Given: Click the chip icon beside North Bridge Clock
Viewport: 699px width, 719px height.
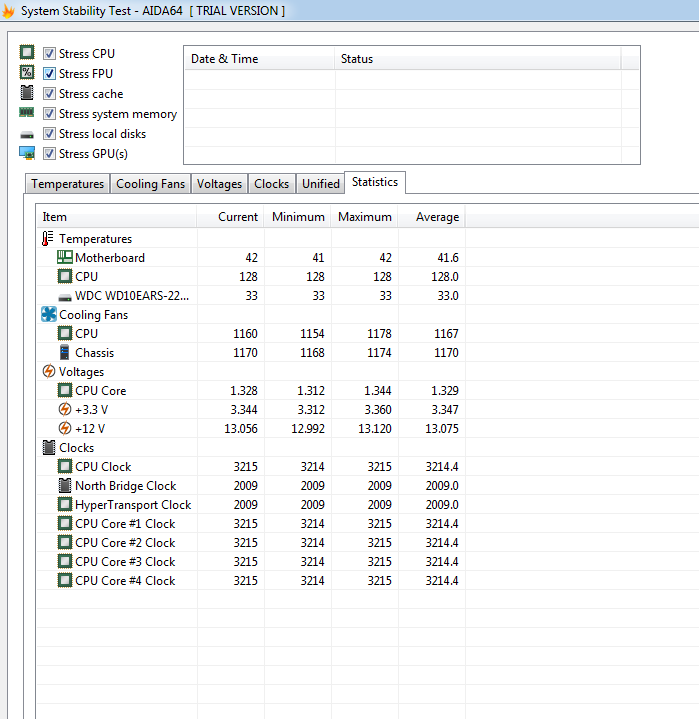Looking at the screenshot, I should click(65, 485).
